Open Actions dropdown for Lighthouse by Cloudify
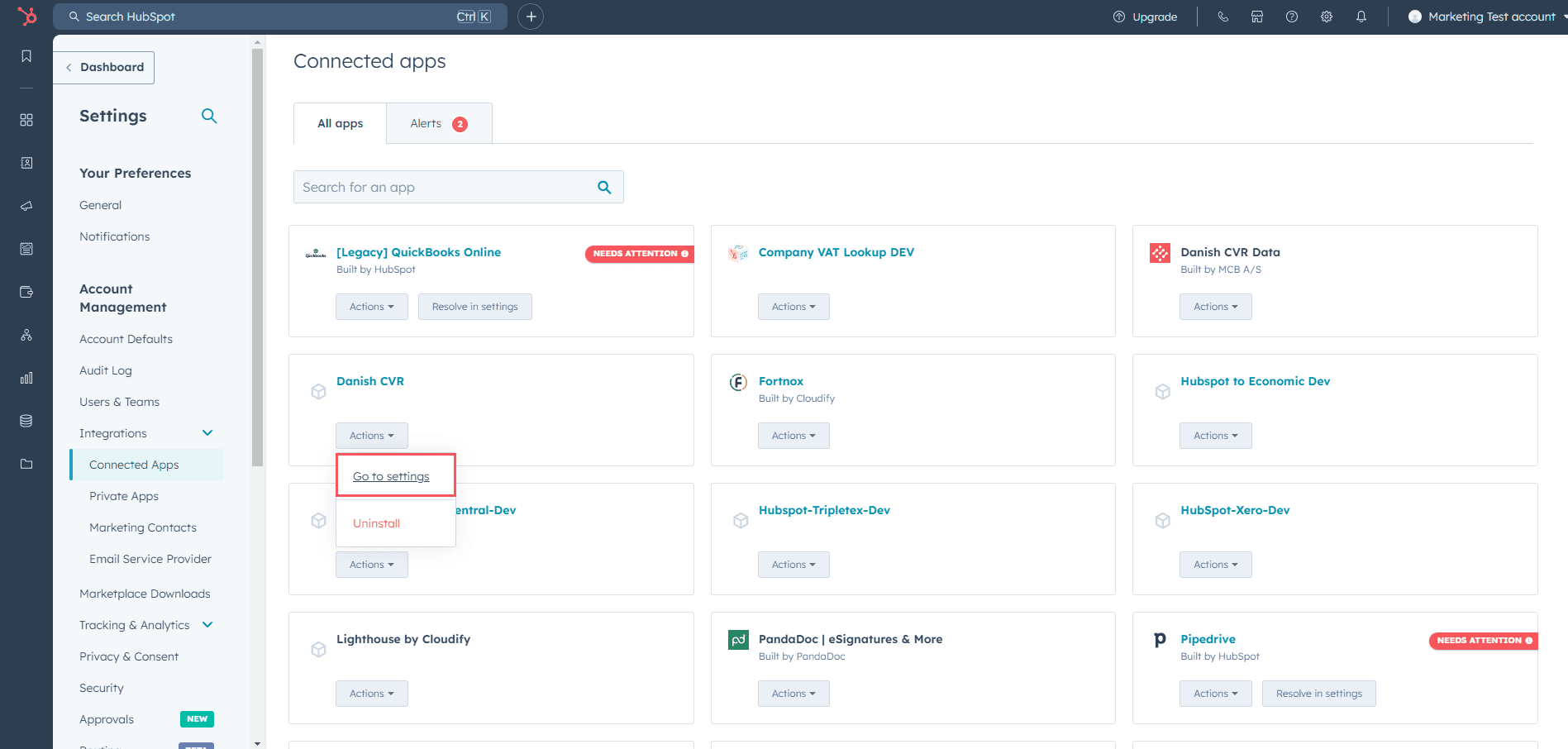 (x=371, y=694)
